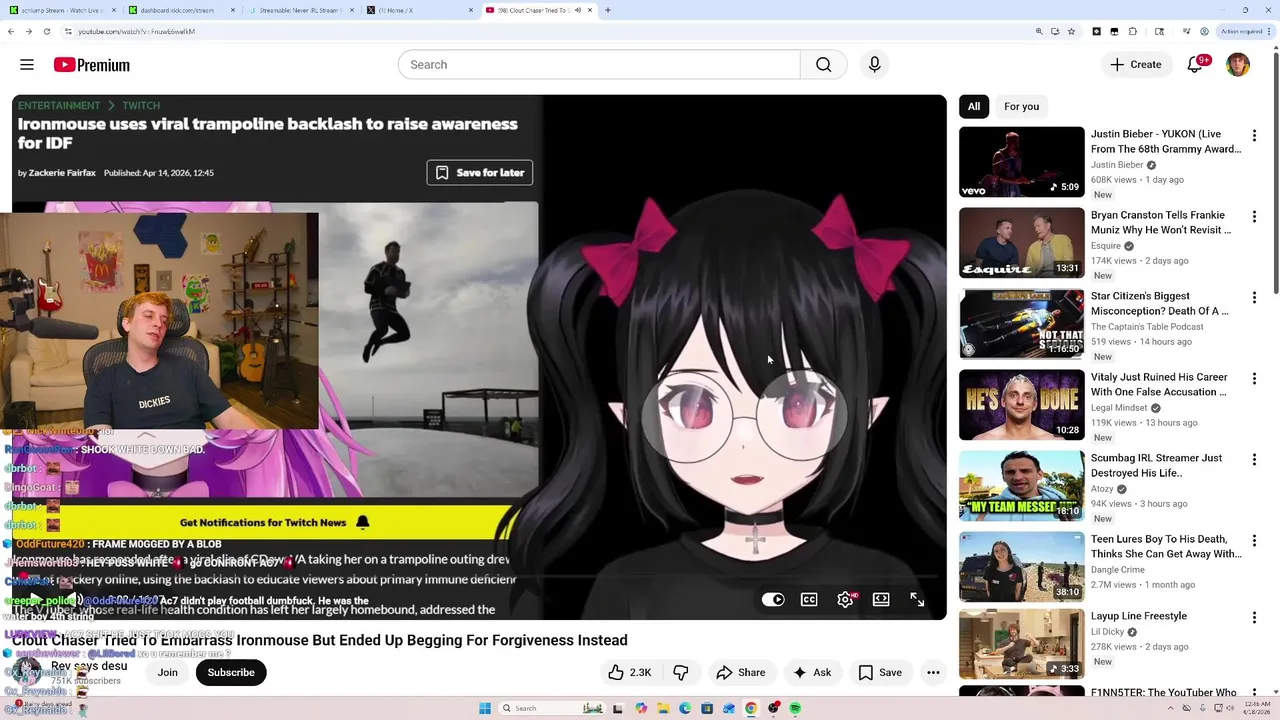1280x720 pixels.
Task: Open the Star Citizen podcast thumbnail
Action: (1021, 323)
